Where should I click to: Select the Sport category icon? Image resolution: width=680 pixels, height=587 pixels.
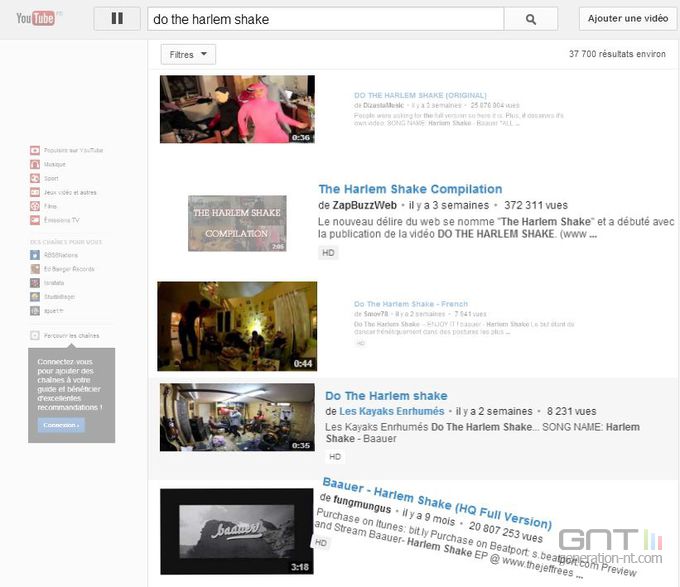(x=35, y=178)
